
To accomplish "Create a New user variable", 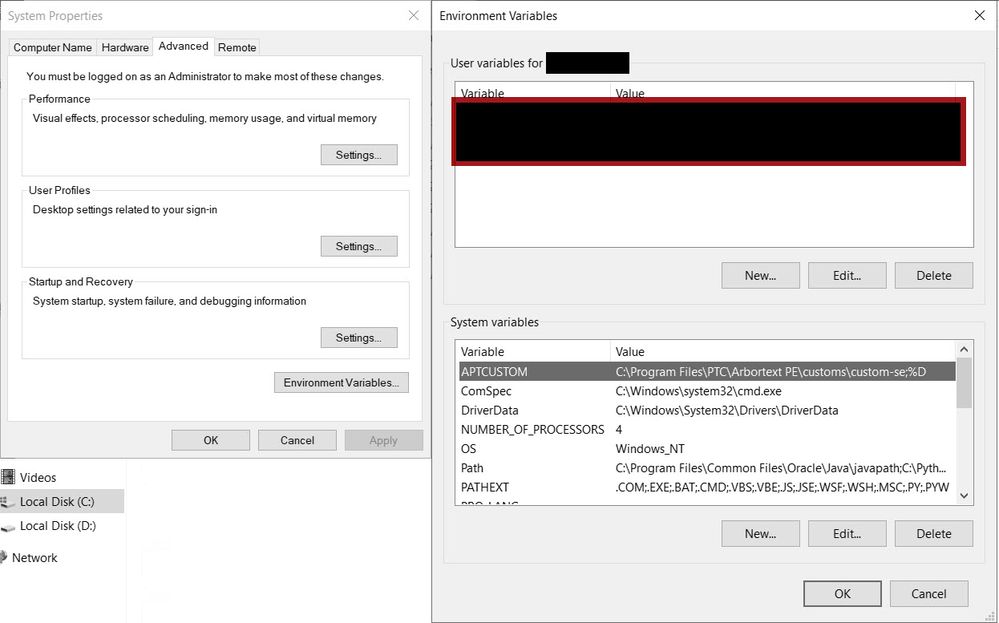I will coord(761,275).
